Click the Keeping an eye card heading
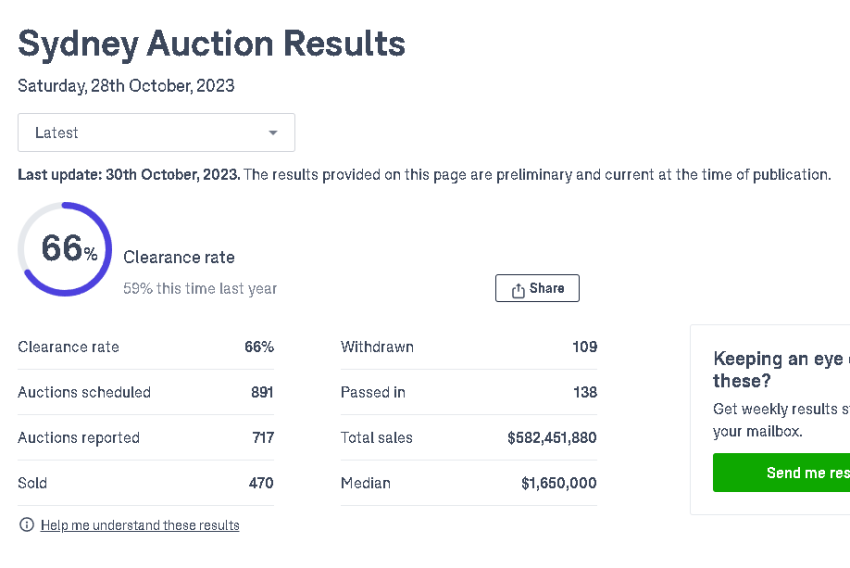 tap(782, 370)
